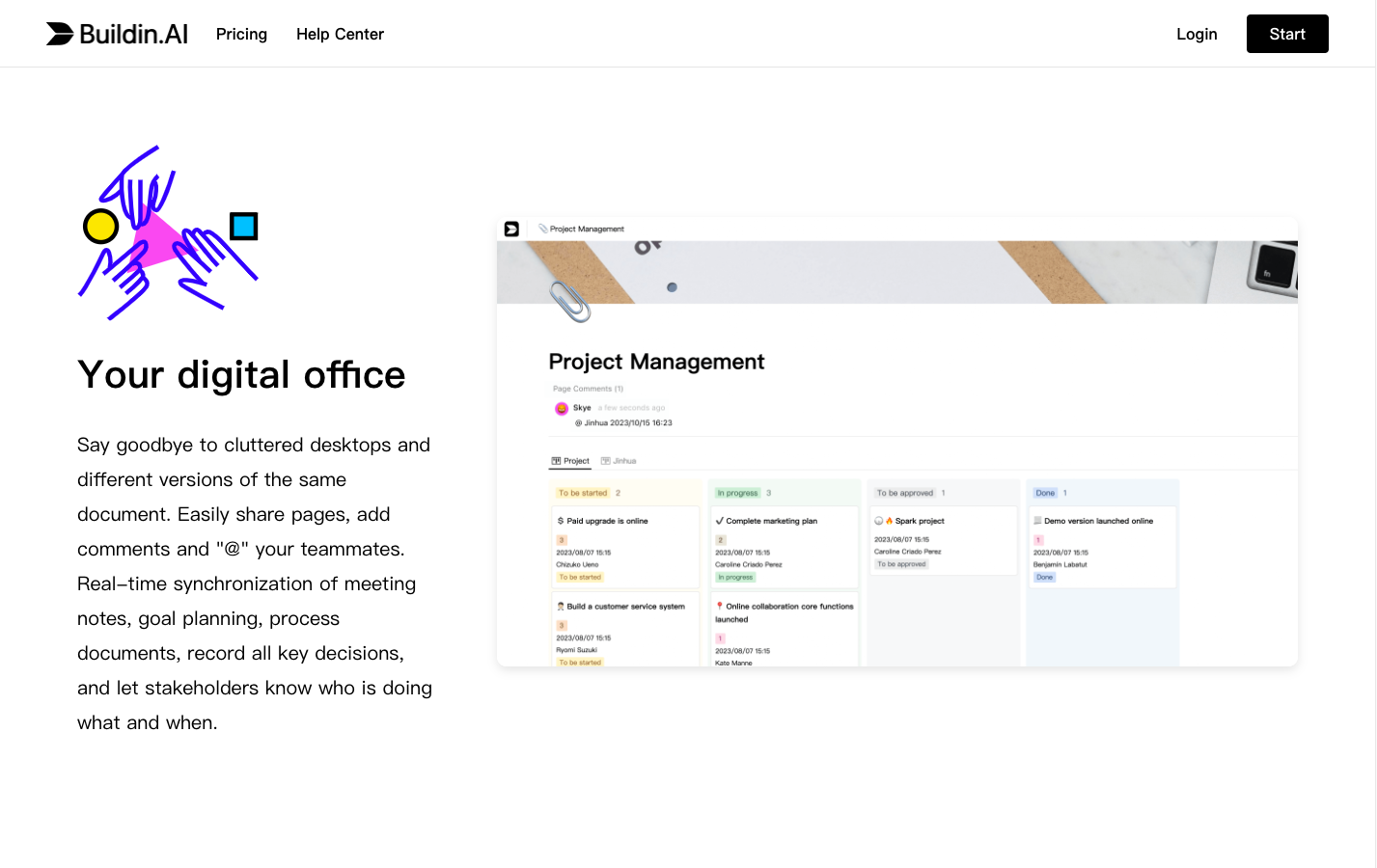Open the Demo version launched online card

(x=1098, y=521)
